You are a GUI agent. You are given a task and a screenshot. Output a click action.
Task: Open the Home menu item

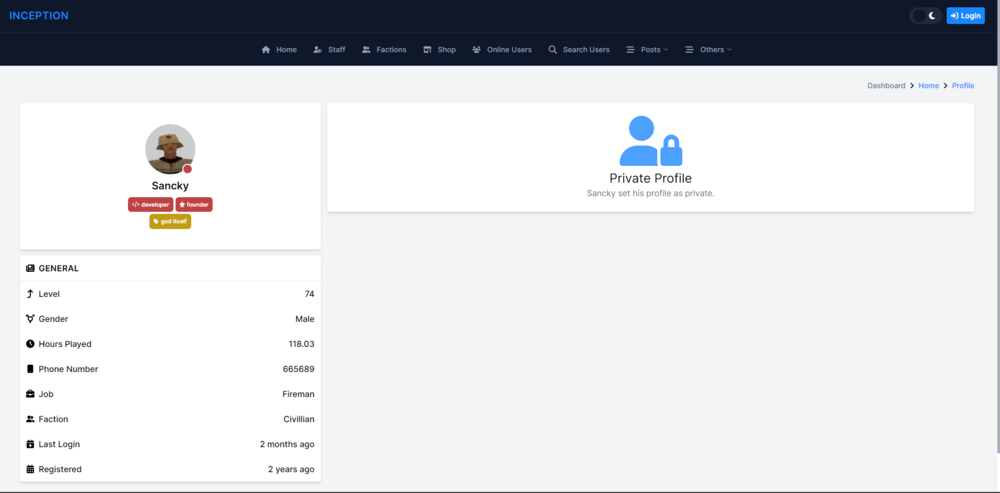(279, 50)
